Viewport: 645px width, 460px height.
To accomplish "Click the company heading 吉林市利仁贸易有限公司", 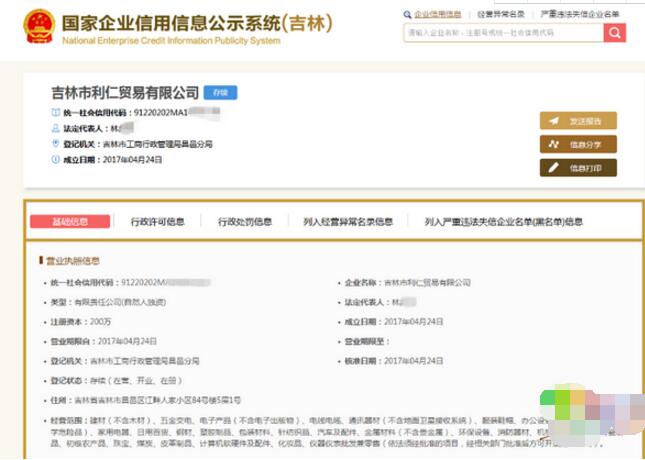I will point(125,93).
